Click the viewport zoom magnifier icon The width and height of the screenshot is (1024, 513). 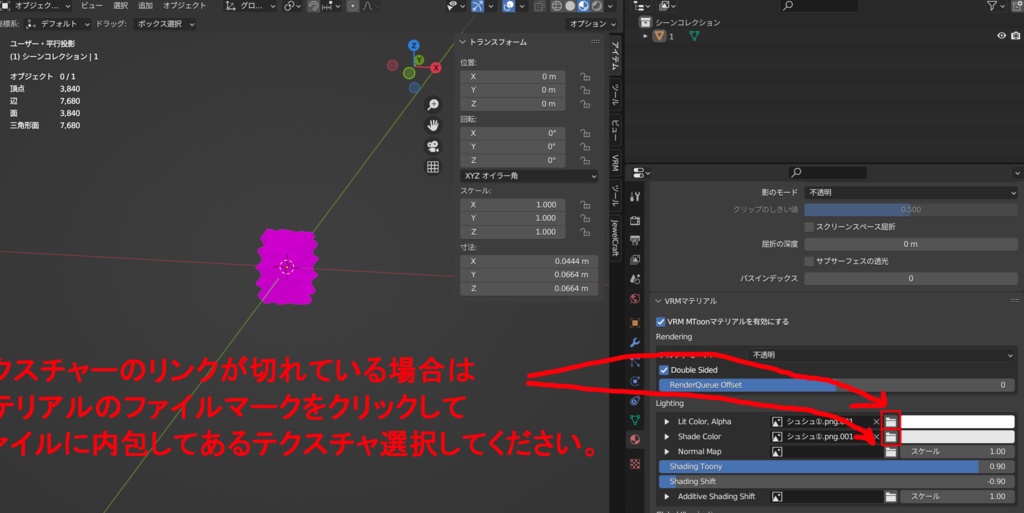click(432, 104)
